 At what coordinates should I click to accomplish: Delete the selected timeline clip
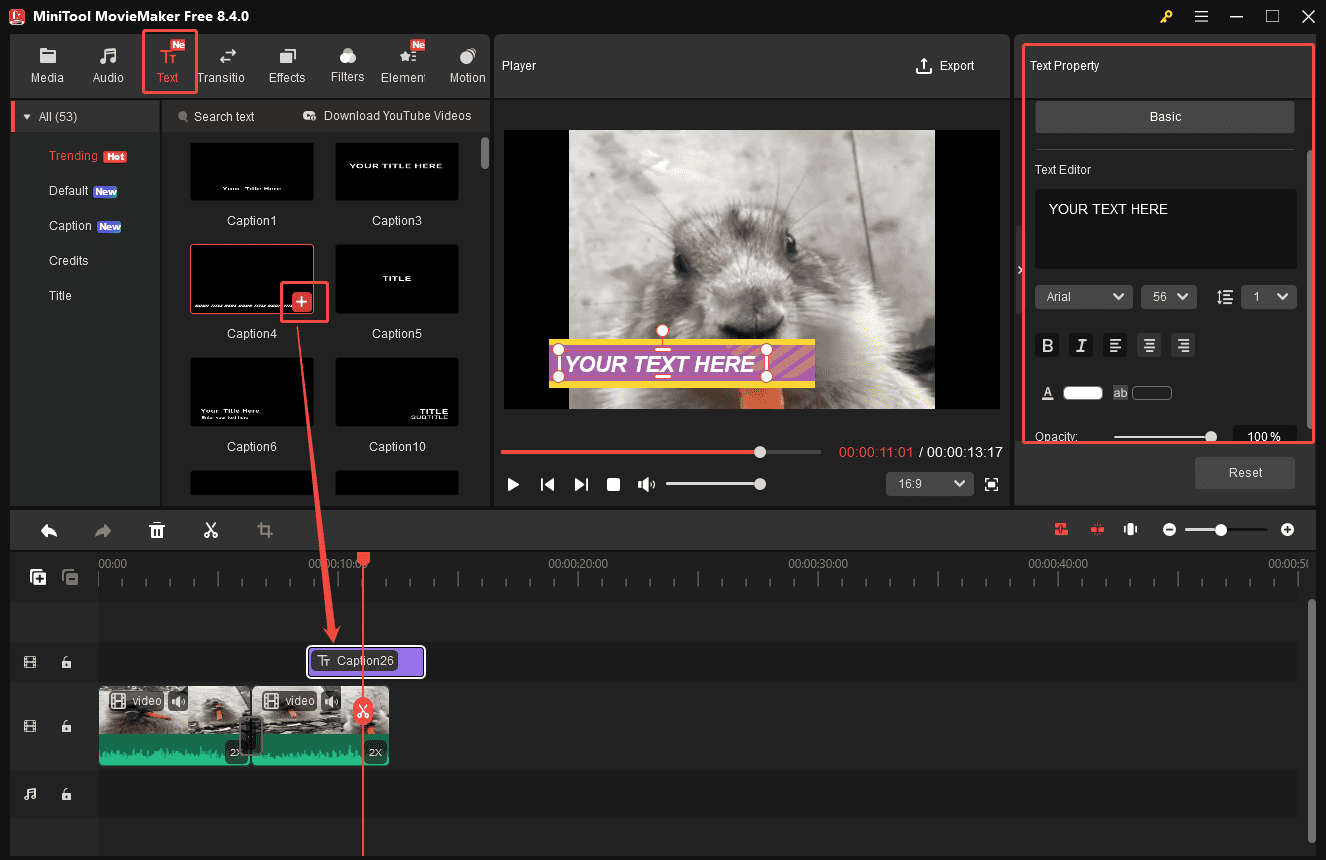coord(157,529)
